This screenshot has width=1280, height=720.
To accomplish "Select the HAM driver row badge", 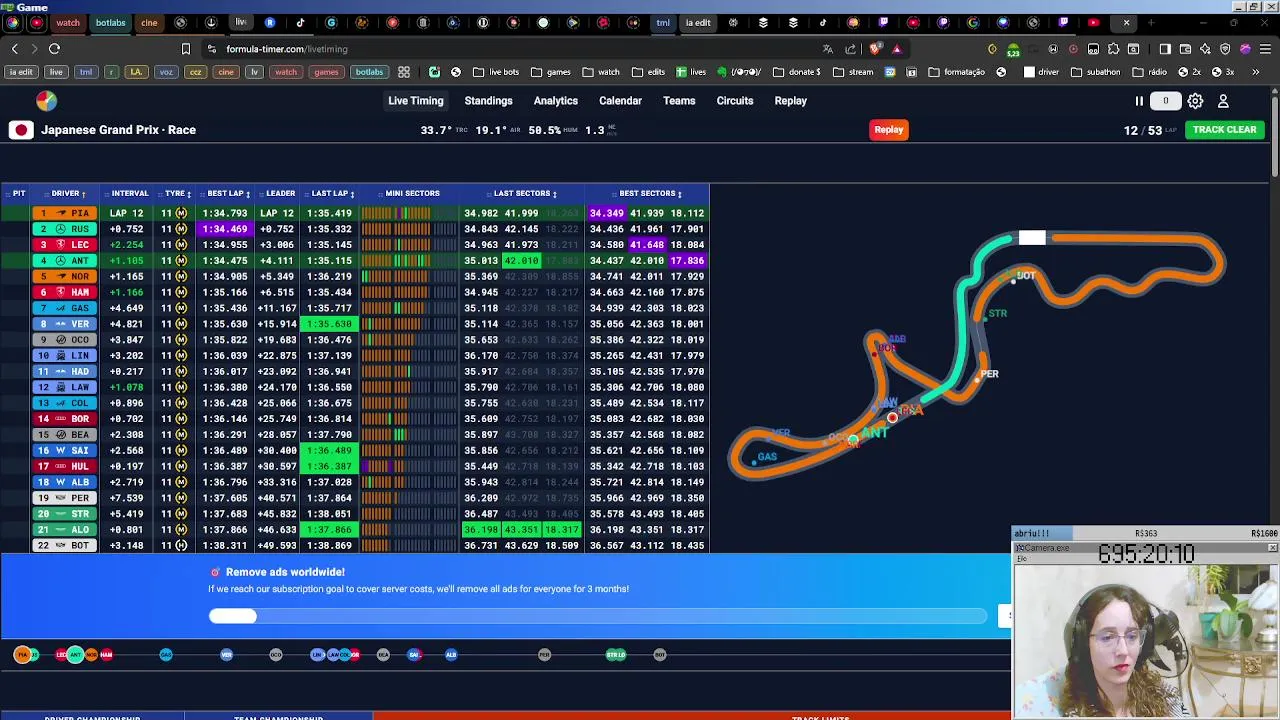I will [65, 292].
